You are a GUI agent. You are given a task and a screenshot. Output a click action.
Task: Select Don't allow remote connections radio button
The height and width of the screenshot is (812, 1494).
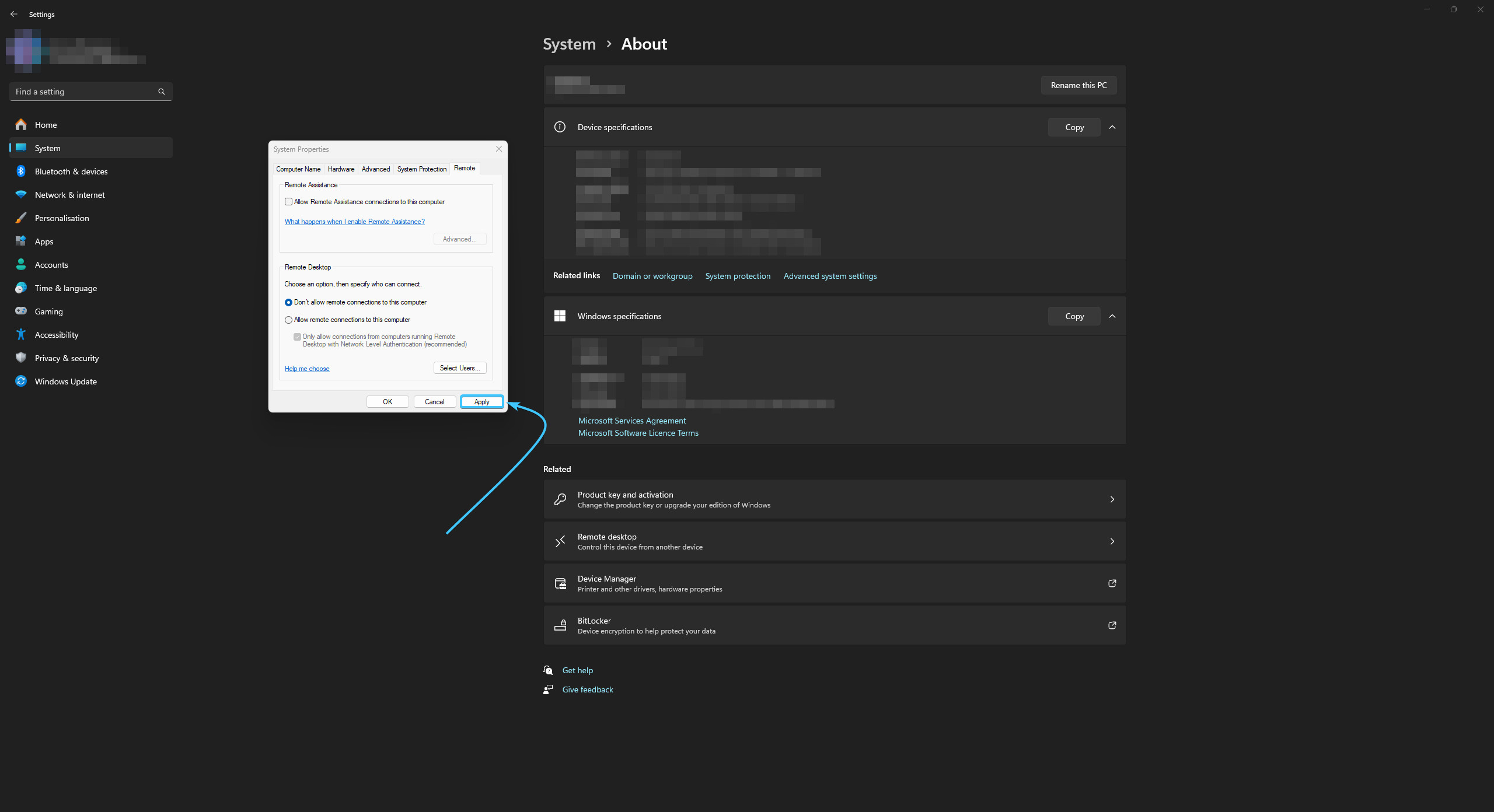coord(288,302)
